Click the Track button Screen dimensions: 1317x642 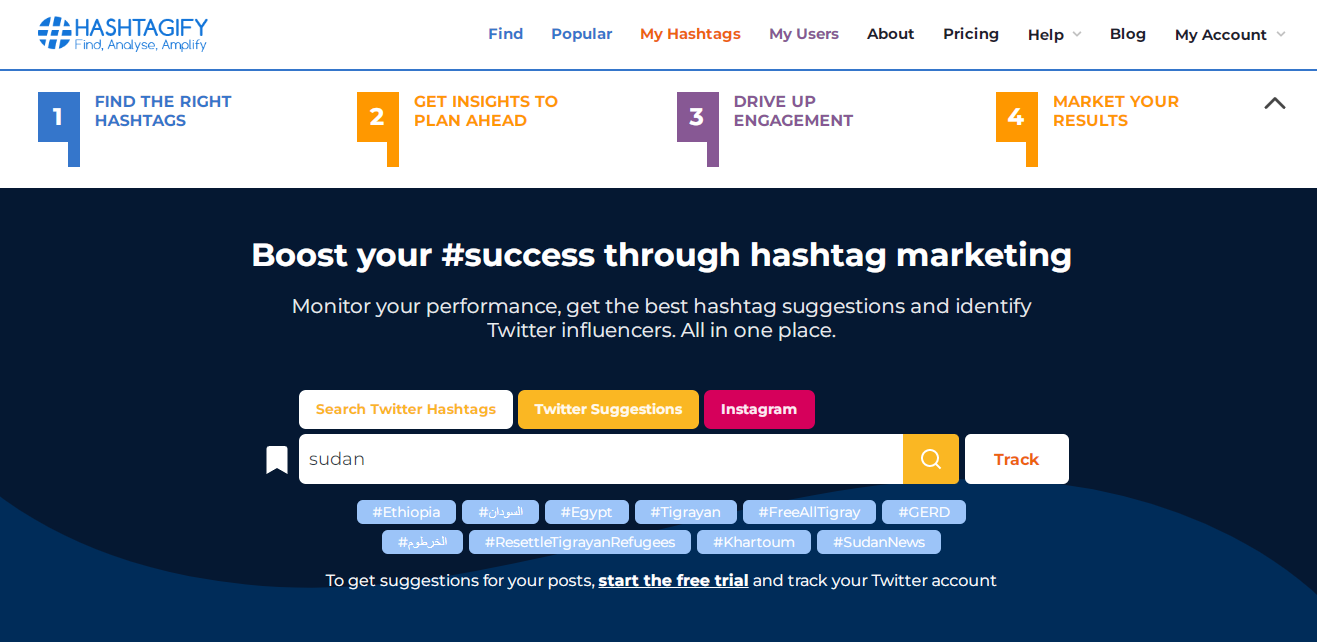tap(1017, 459)
